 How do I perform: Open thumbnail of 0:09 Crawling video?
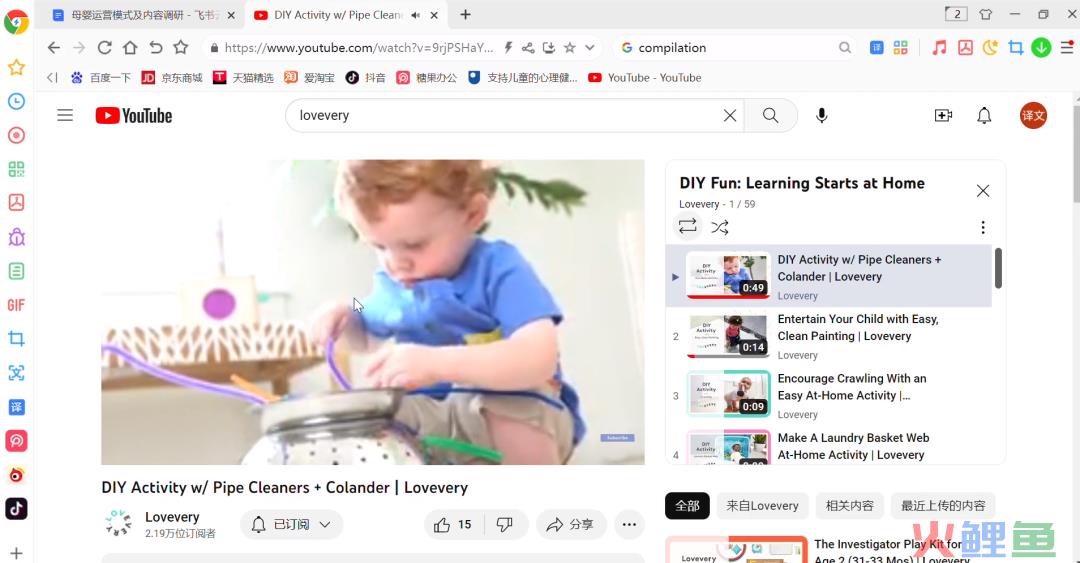pyautogui.click(x=728, y=394)
